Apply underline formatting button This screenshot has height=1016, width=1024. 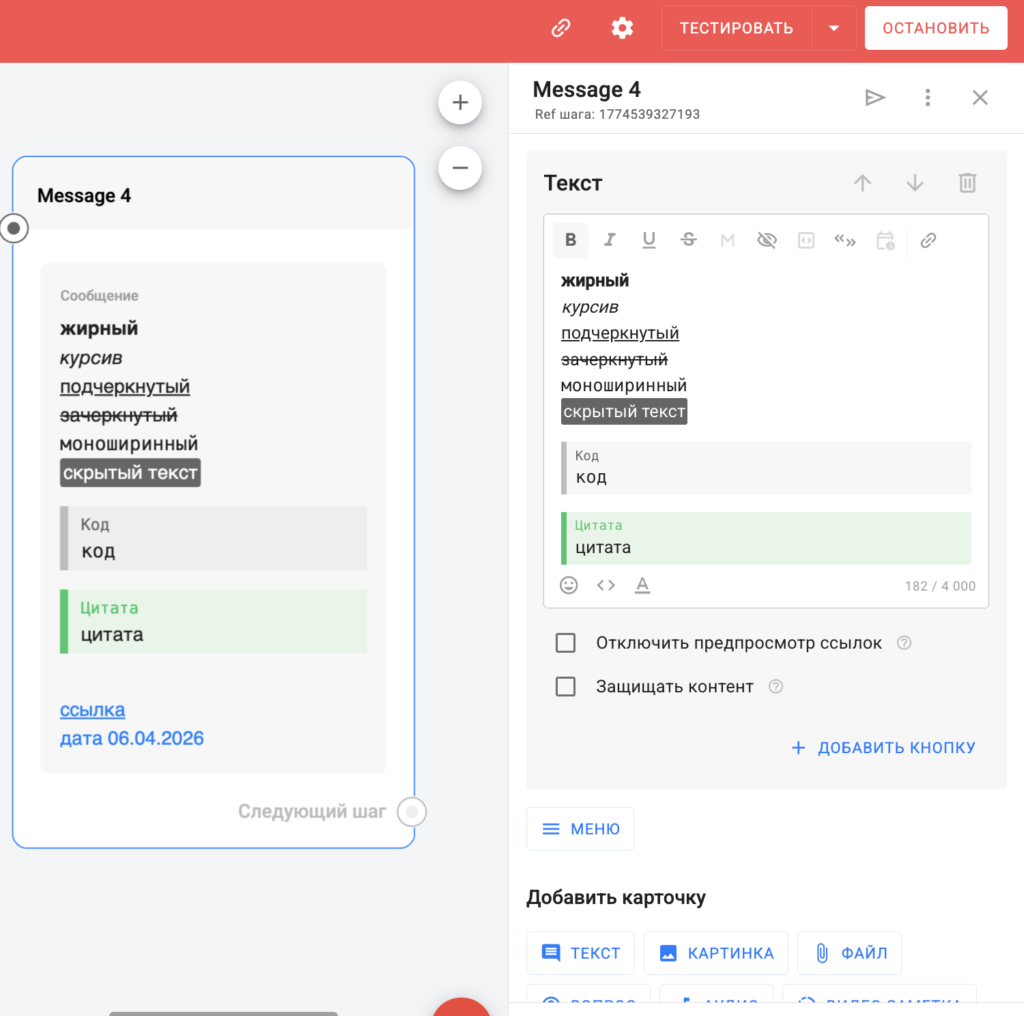point(649,240)
